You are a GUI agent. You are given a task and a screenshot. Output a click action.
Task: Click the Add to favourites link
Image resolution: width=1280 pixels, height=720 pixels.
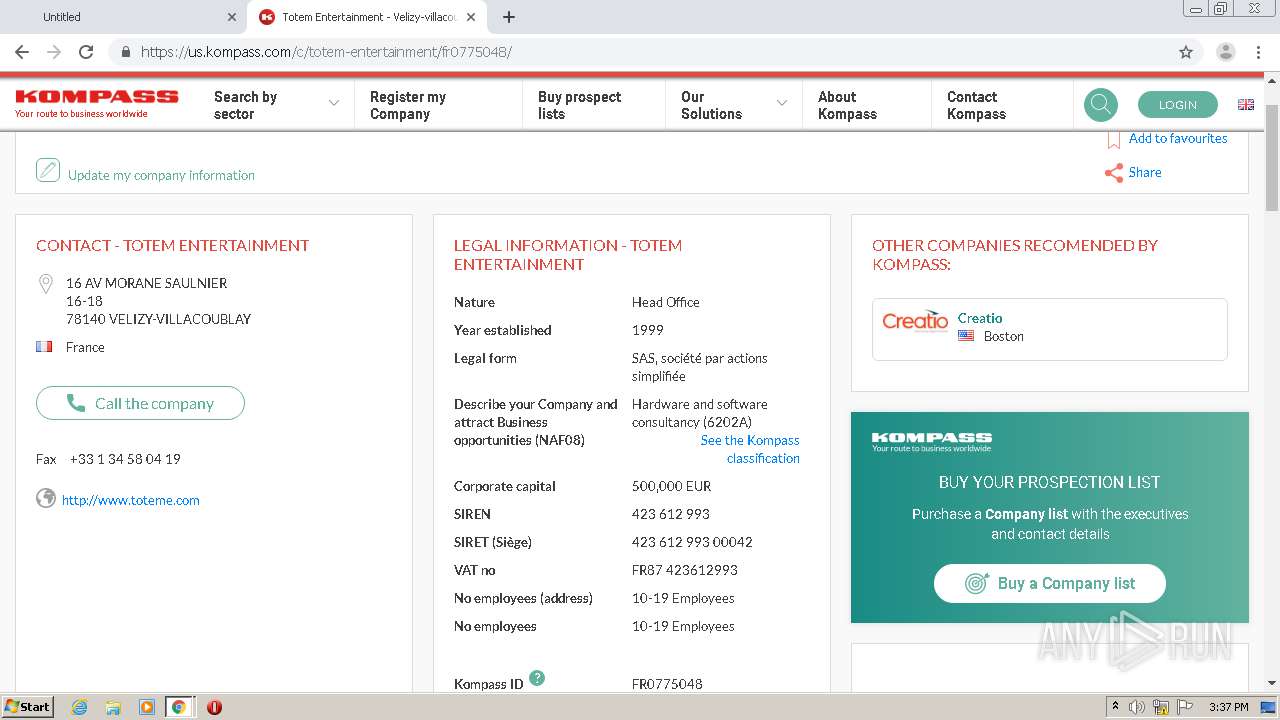click(1178, 138)
